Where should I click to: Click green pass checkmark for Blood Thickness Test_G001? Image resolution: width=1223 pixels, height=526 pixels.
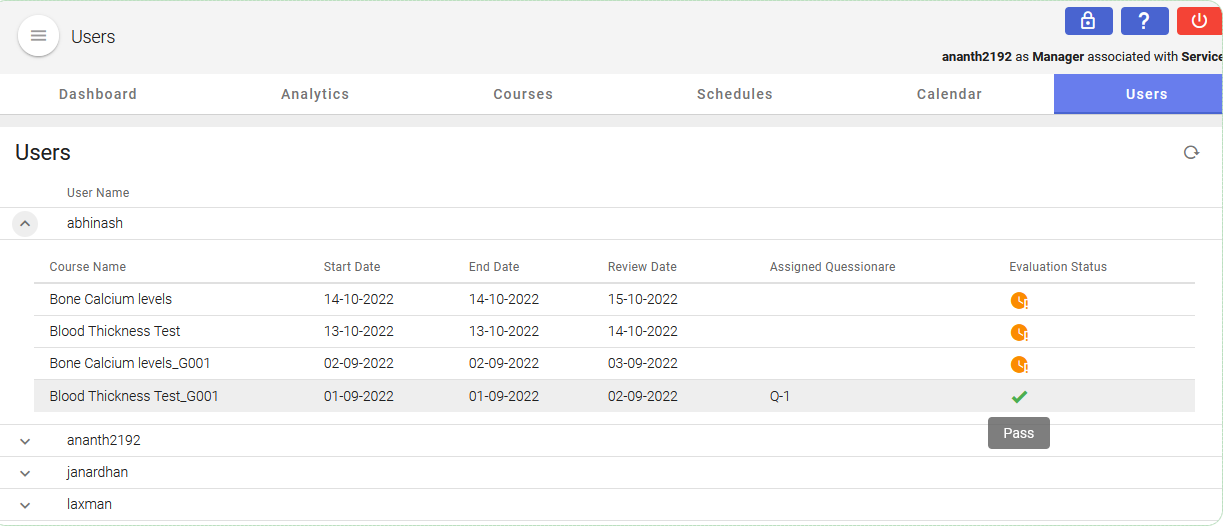click(1019, 397)
